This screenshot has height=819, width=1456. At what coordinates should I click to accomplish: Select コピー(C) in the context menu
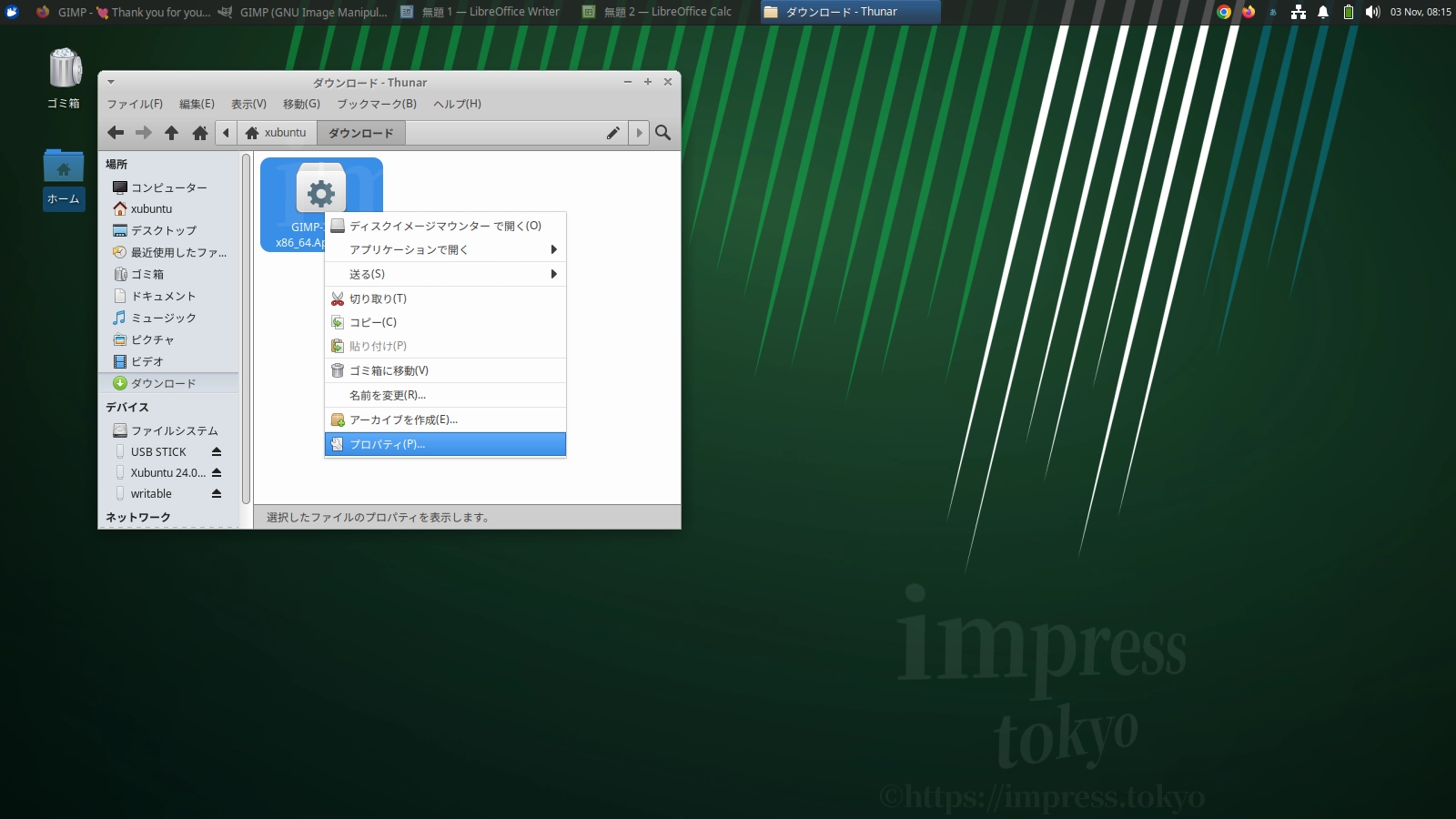pyautogui.click(x=445, y=322)
